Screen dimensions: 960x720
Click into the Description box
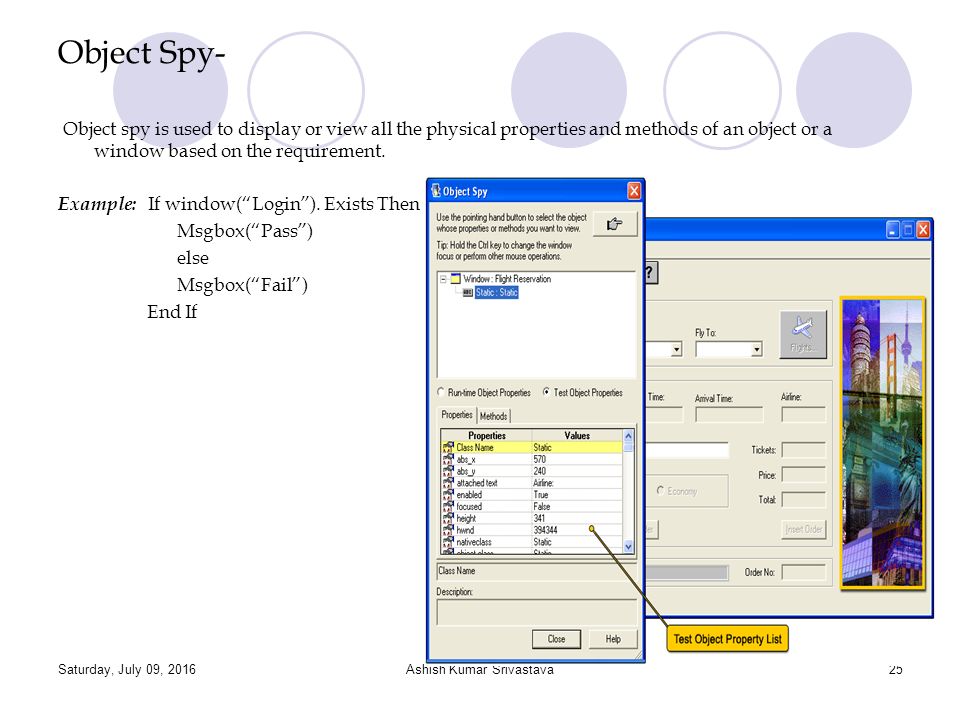click(537, 612)
